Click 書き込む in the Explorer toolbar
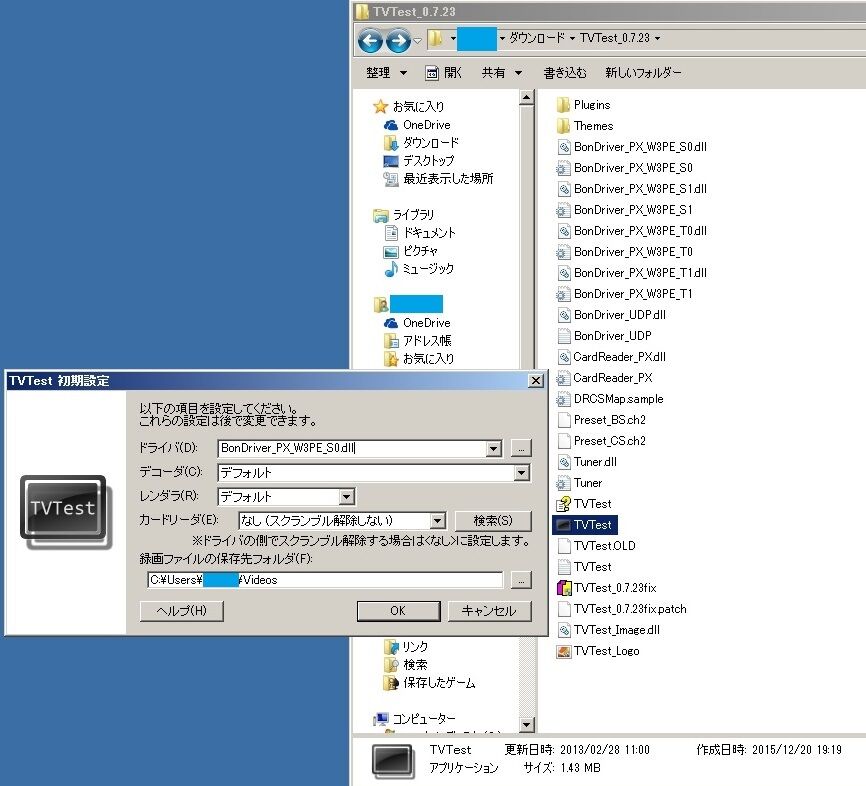This screenshot has height=786, width=866. tap(564, 72)
